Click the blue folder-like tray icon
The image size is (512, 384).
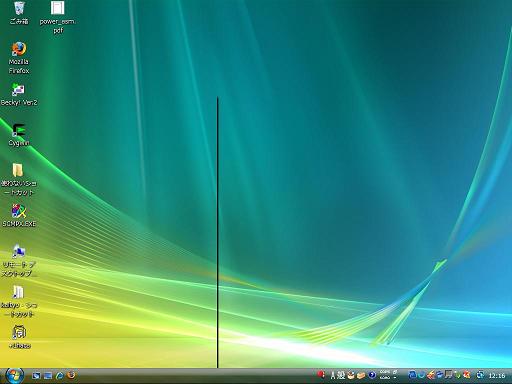440,375
